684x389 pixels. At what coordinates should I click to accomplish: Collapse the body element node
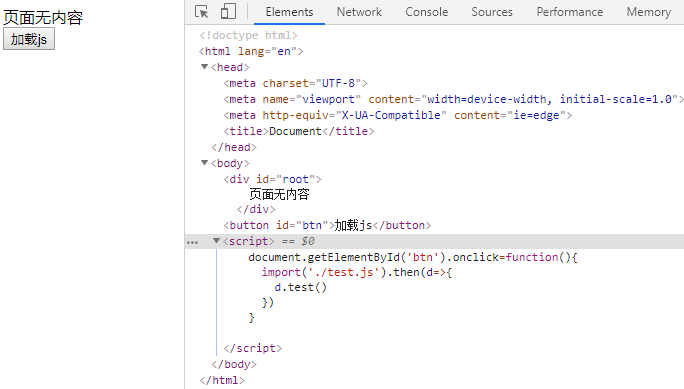coord(204,163)
